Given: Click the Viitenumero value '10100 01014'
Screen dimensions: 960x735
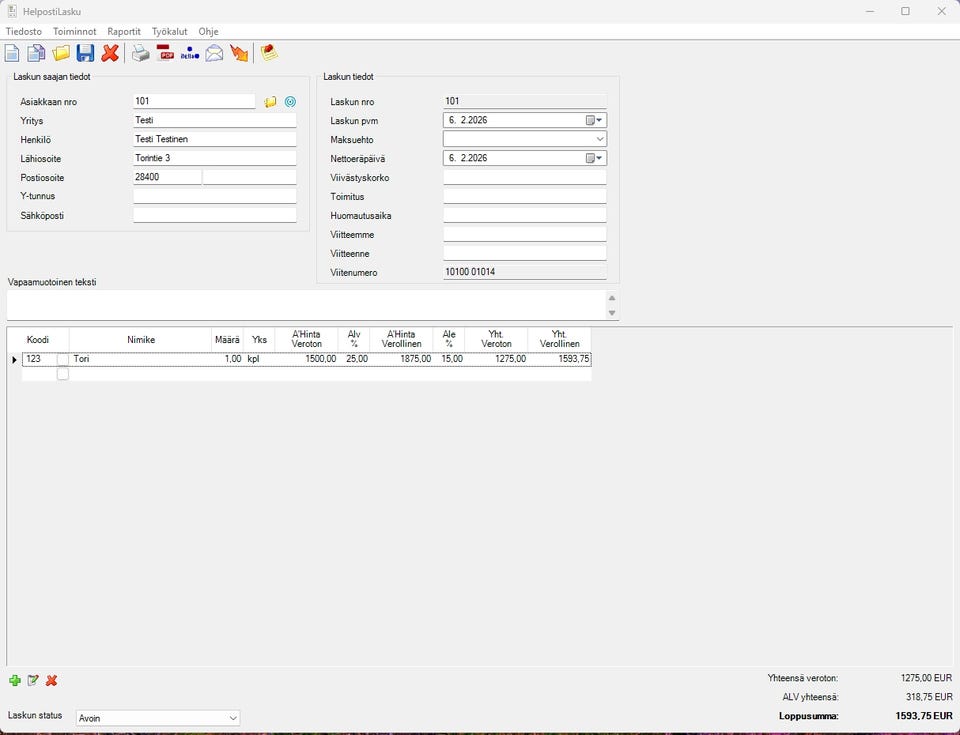Looking at the screenshot, I should (470, 272).
